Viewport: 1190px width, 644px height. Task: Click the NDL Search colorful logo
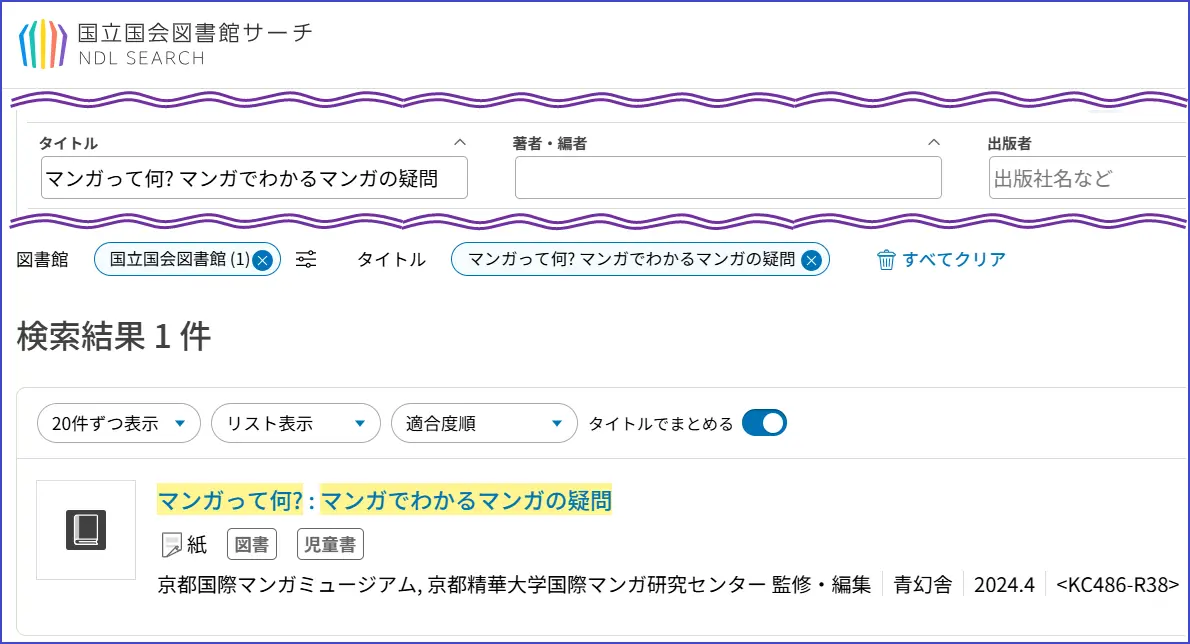point(43,43)
